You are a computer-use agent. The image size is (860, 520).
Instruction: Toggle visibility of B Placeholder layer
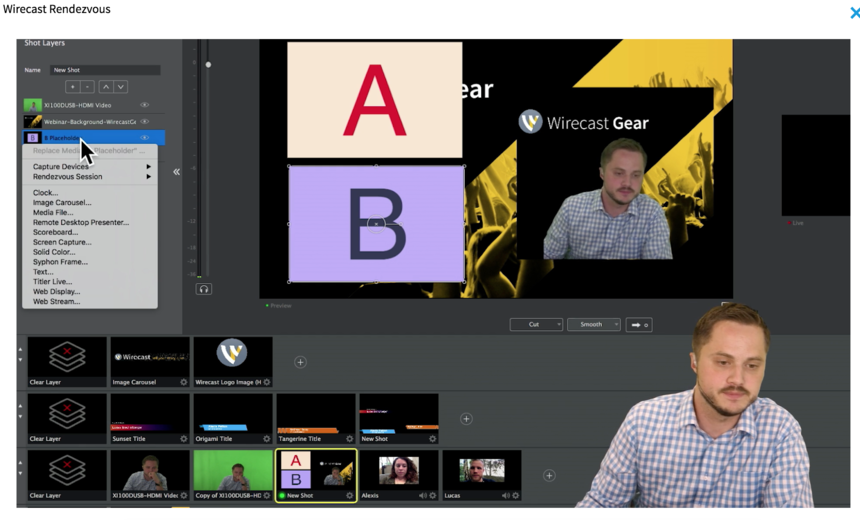[144, 138]
